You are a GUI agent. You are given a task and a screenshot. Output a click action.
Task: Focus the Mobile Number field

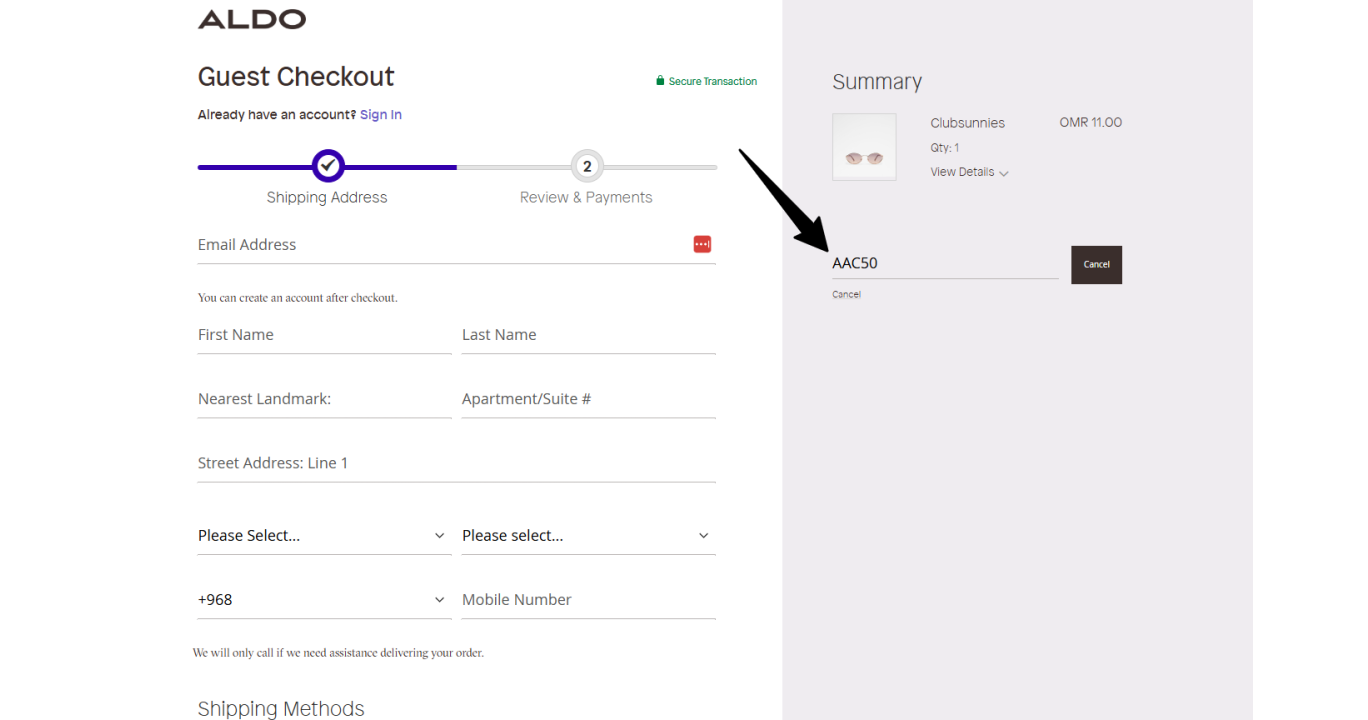tap(589, 600)
